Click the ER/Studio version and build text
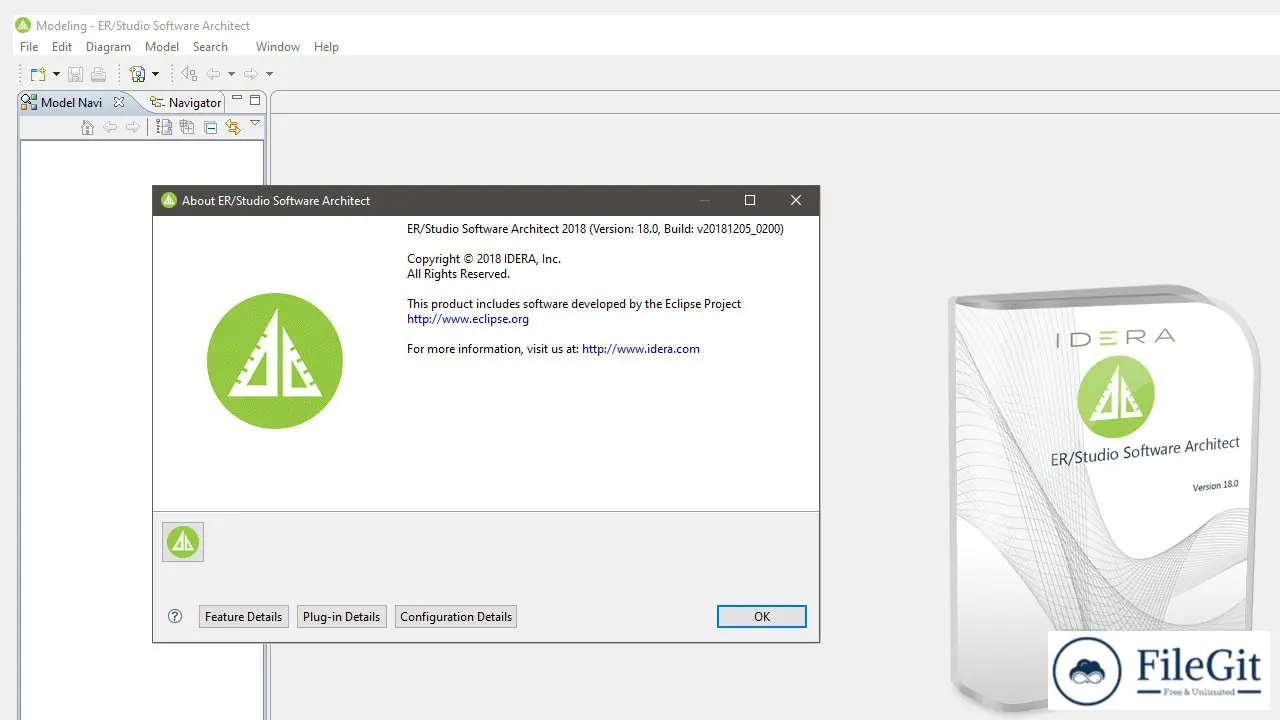1280x720 pixels. click(x=595, y=229)
